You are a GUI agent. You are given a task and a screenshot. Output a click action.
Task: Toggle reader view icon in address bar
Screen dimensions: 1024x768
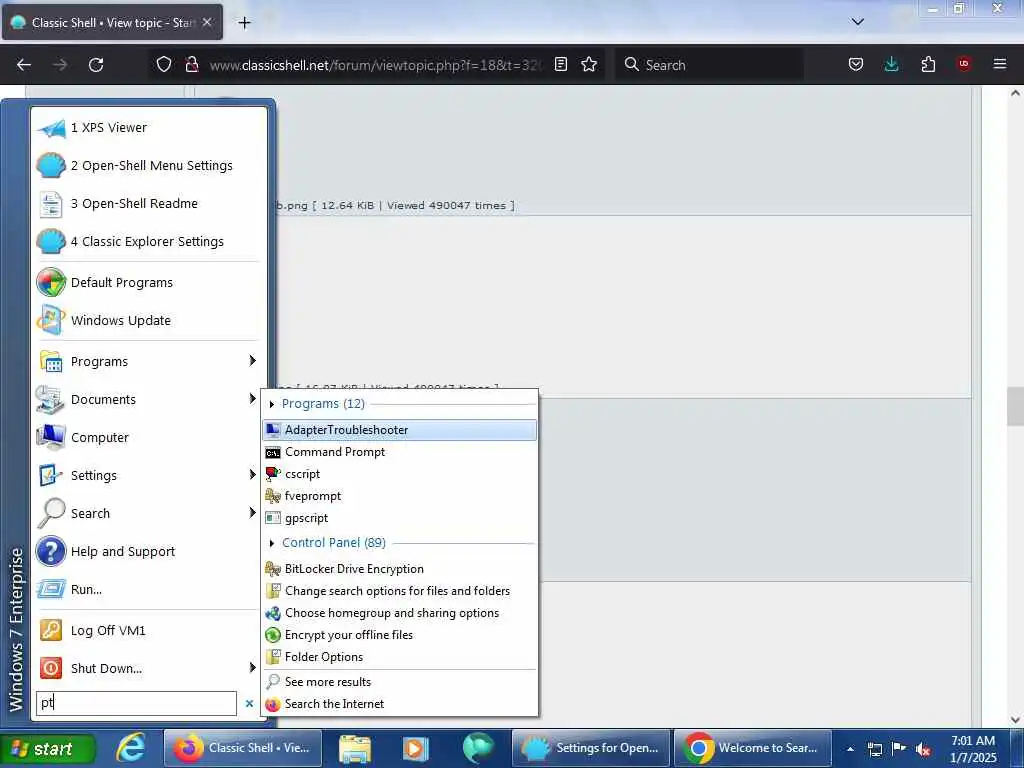[560, 64]
